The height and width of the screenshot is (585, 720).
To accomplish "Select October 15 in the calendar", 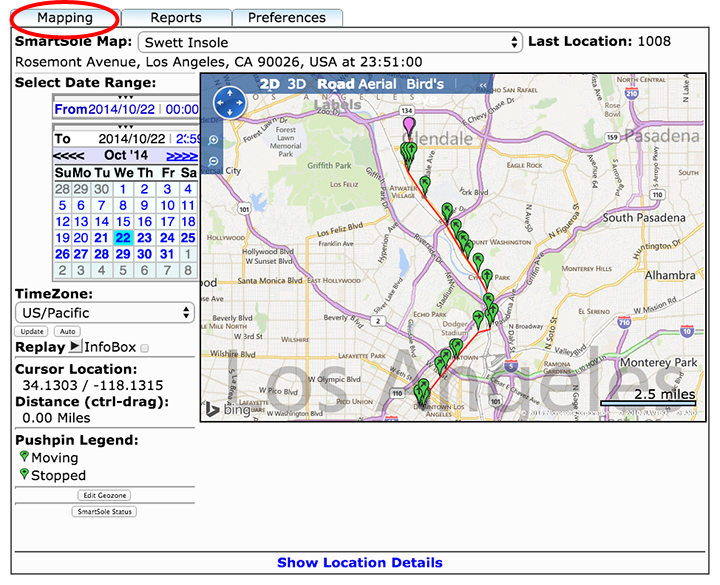I will tap(123, 222).
